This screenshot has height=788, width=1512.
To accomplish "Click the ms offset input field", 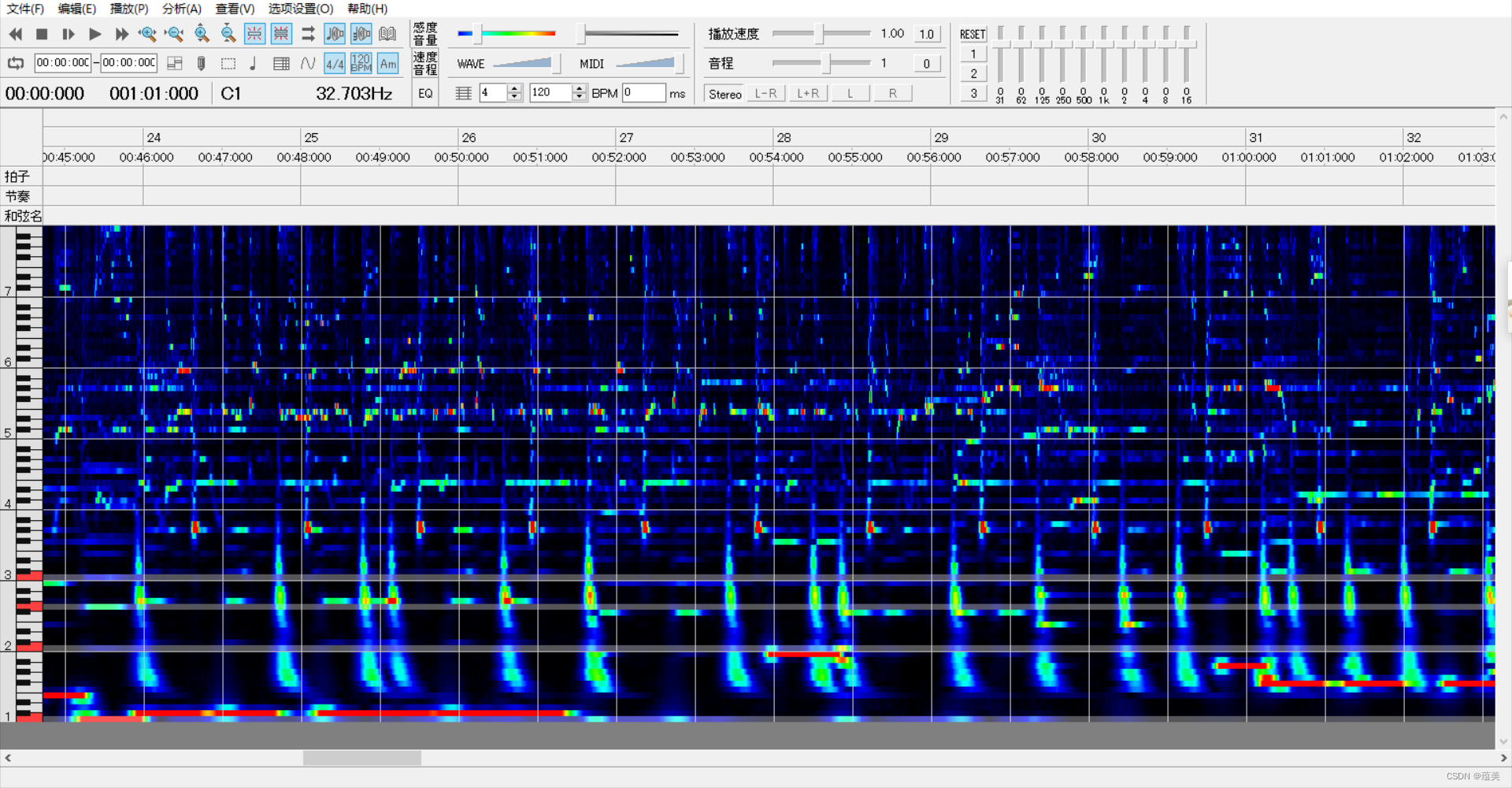I will 644,93.
